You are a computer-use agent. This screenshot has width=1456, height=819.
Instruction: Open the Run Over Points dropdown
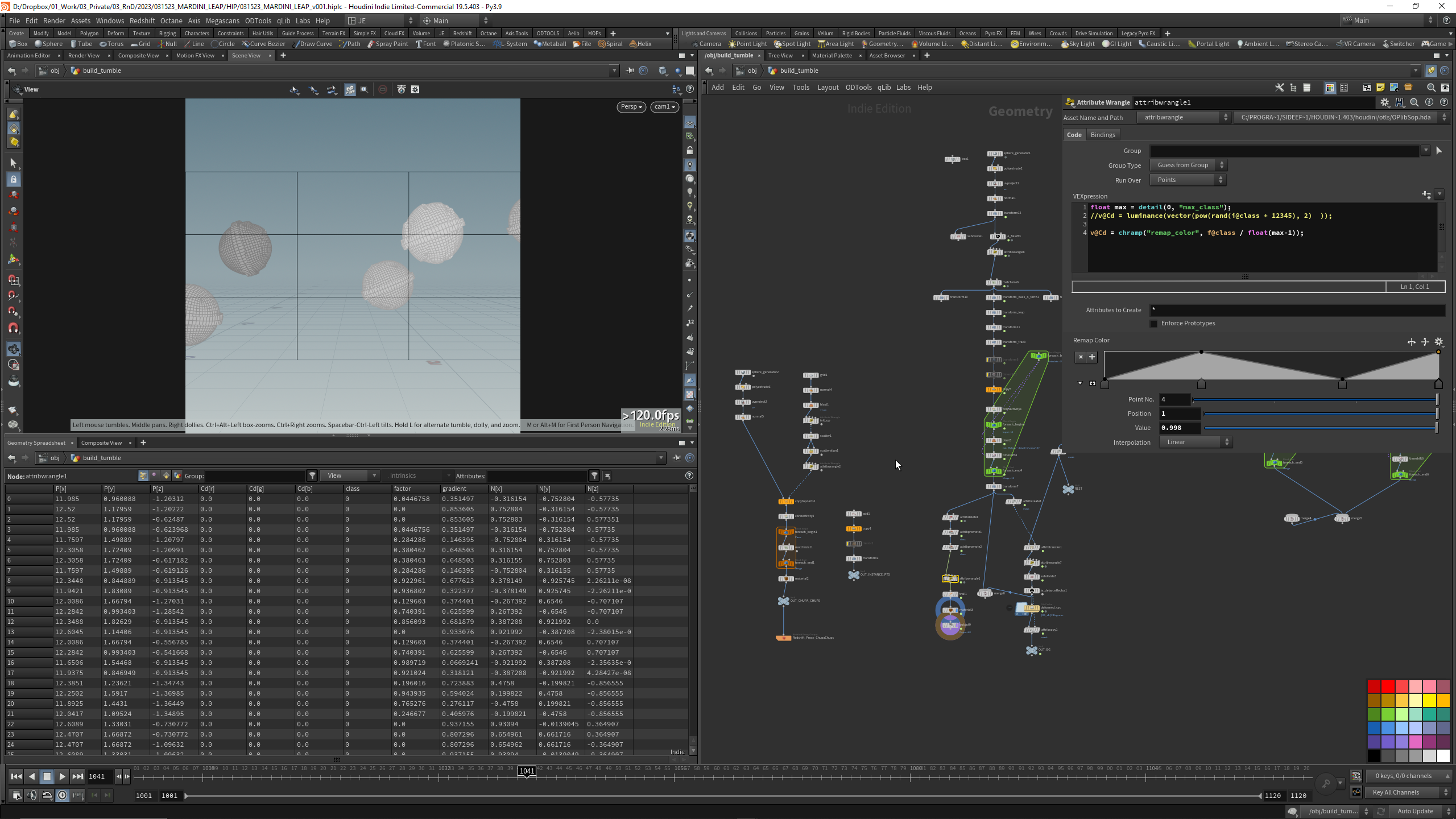(1188, 180)
